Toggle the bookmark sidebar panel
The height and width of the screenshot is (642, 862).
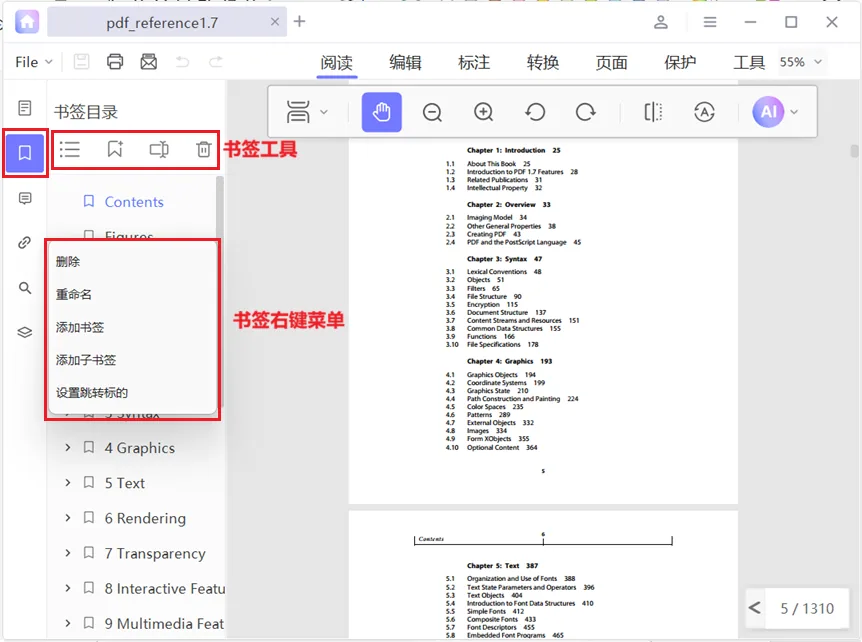click(25, 153)
